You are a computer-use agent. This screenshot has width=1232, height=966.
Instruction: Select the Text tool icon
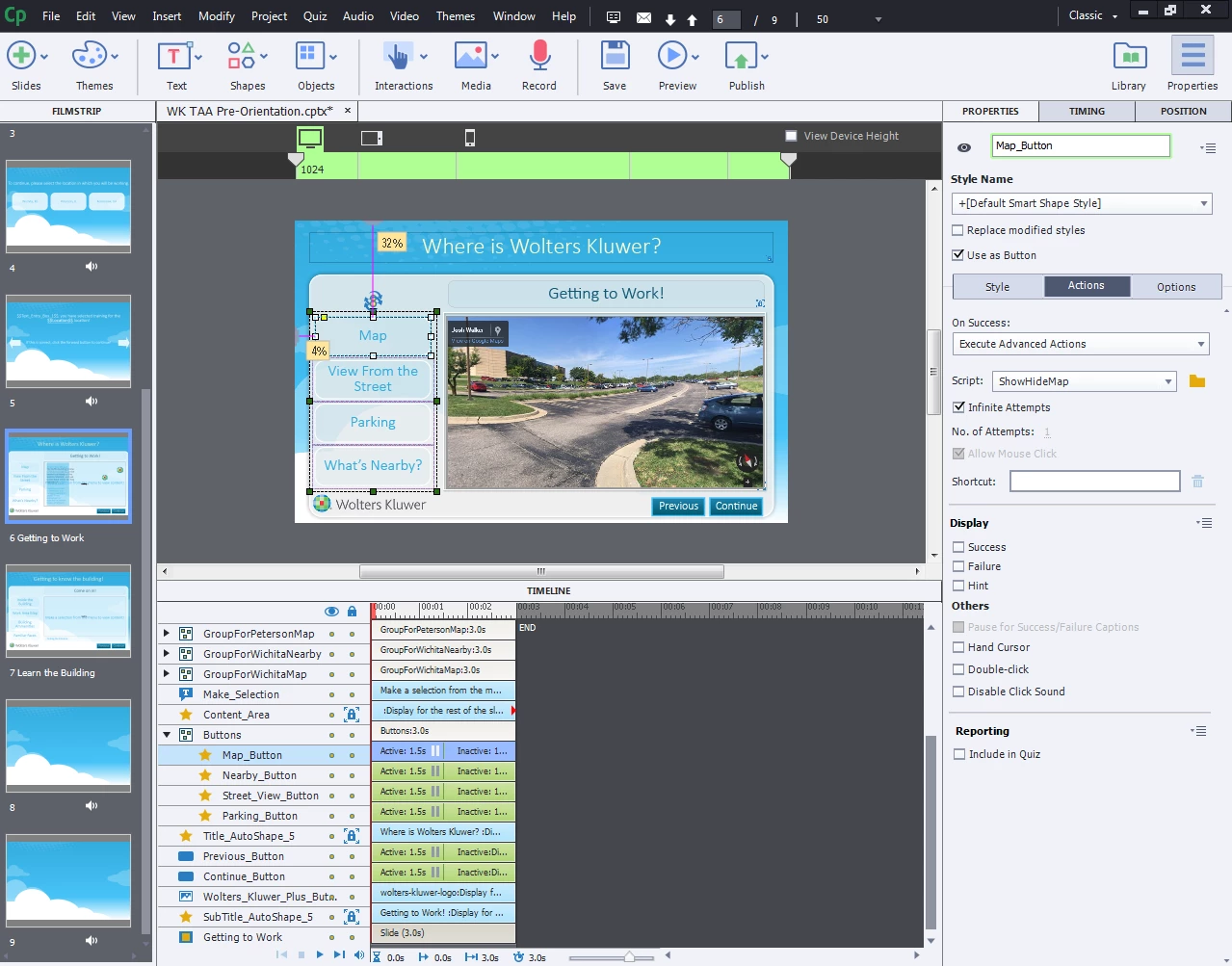coord(173,56)
